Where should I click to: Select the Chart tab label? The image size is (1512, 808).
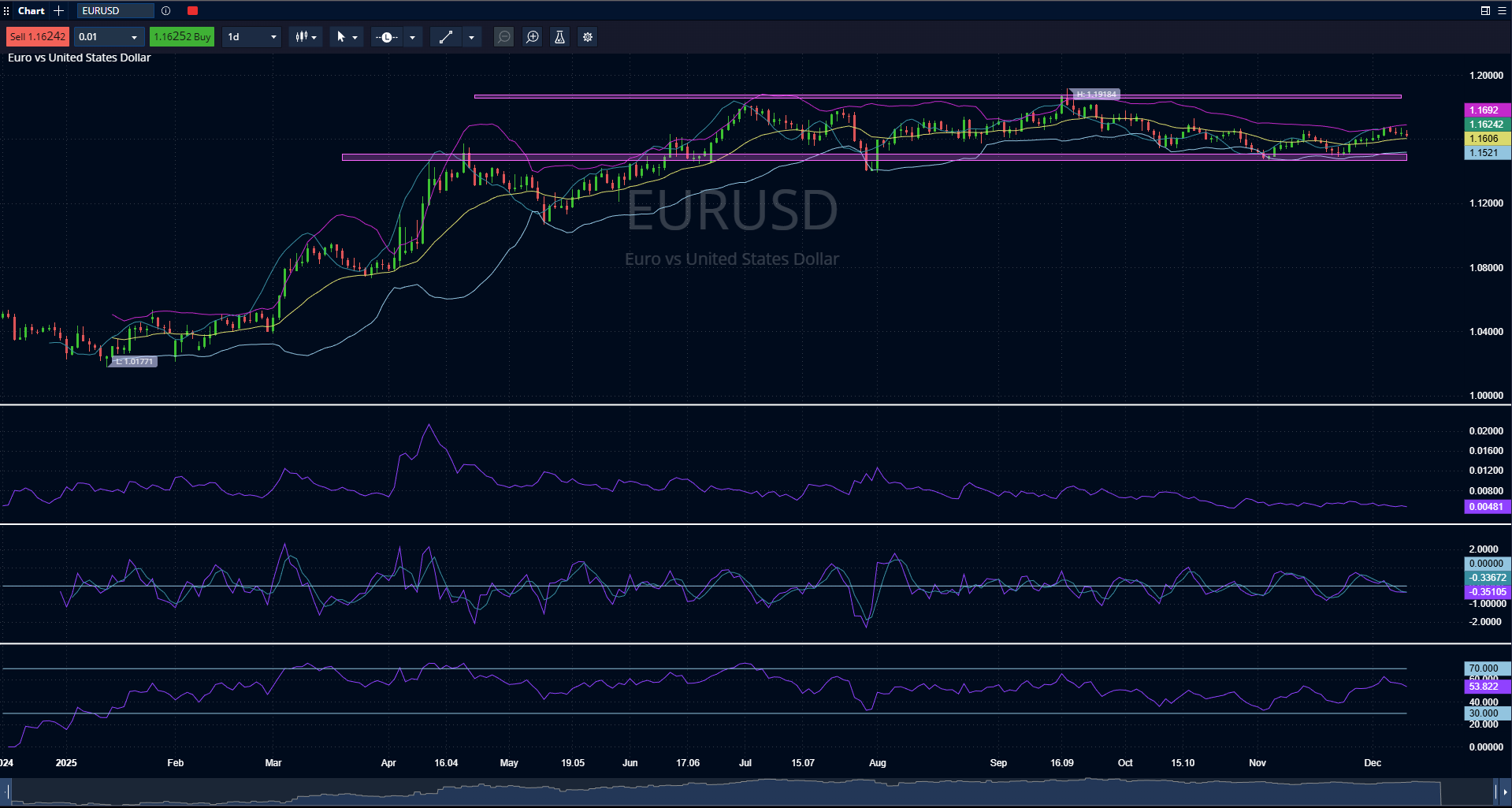32,11
